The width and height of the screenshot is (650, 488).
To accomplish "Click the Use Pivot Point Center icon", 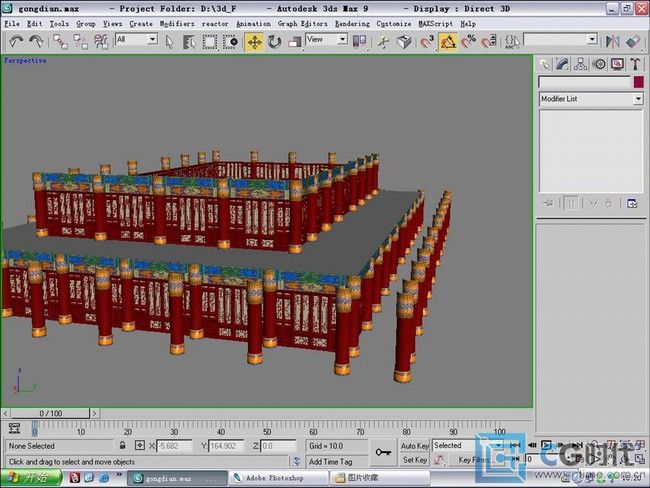I will point(359,41).
